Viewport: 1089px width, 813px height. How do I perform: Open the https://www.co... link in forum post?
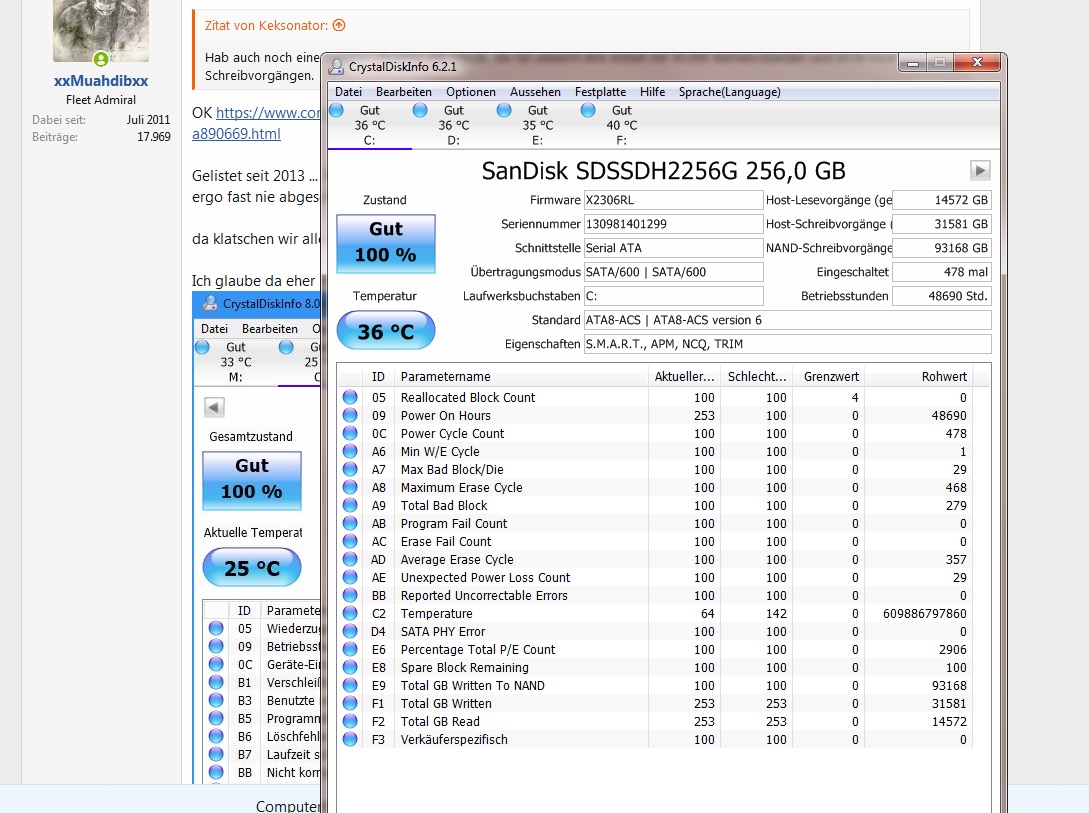click(268, 112)
